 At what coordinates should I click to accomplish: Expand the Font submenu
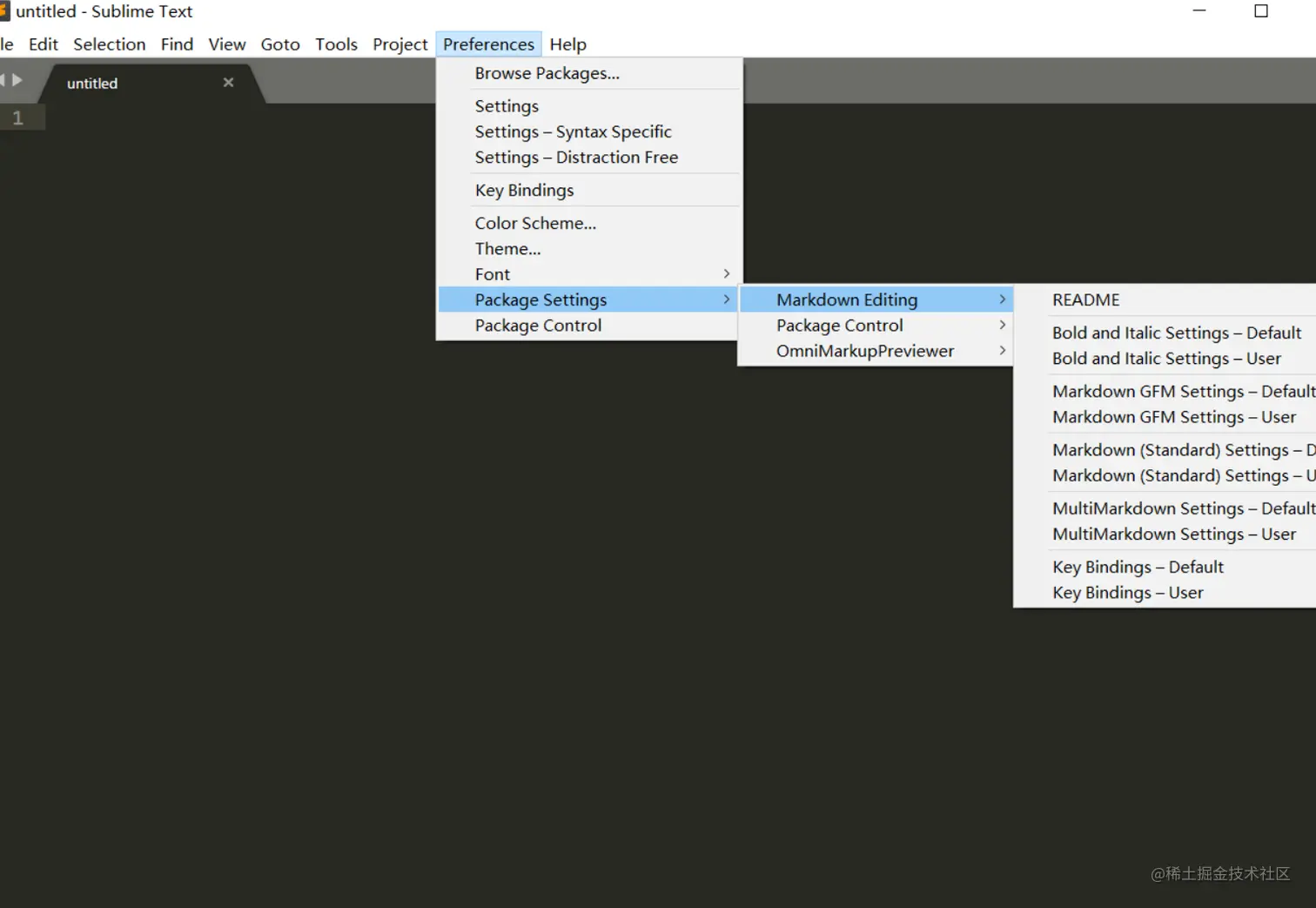pyautogui.click(x=493, y=273)
